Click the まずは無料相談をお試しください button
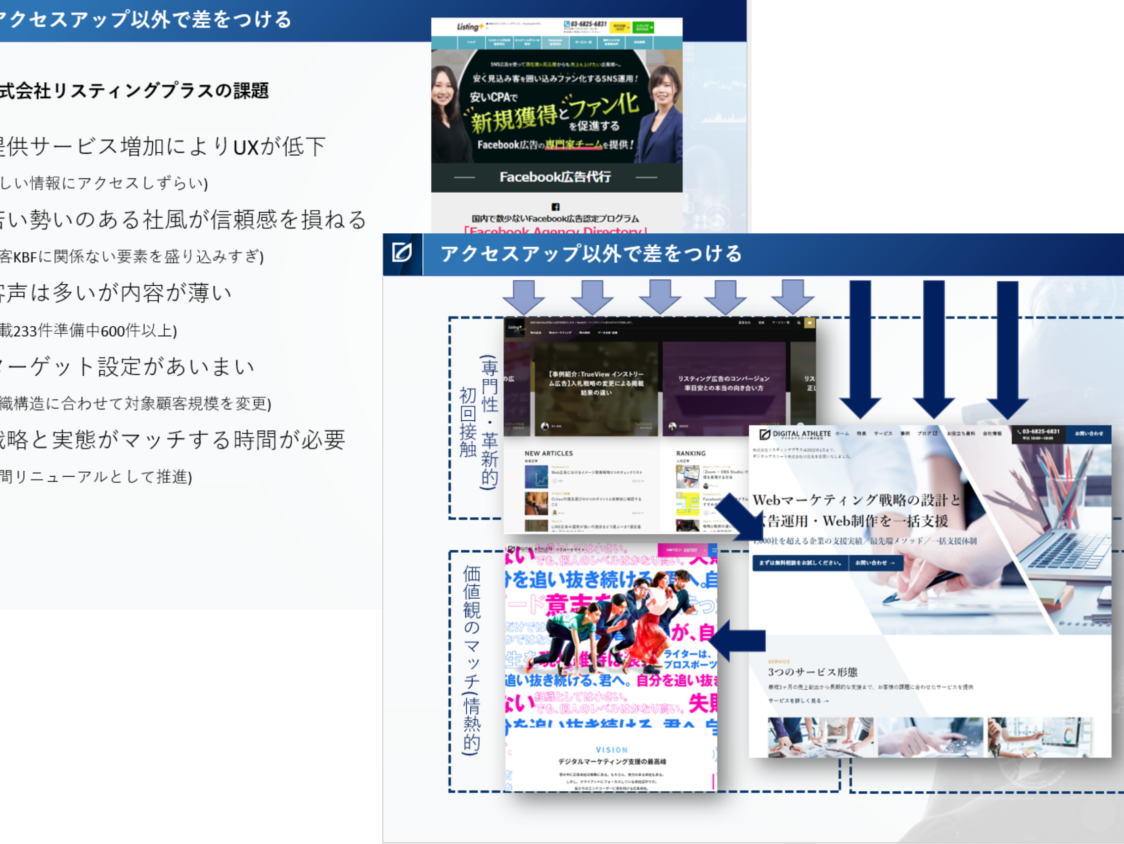The image size is (1124, 844). pos(800,563)
